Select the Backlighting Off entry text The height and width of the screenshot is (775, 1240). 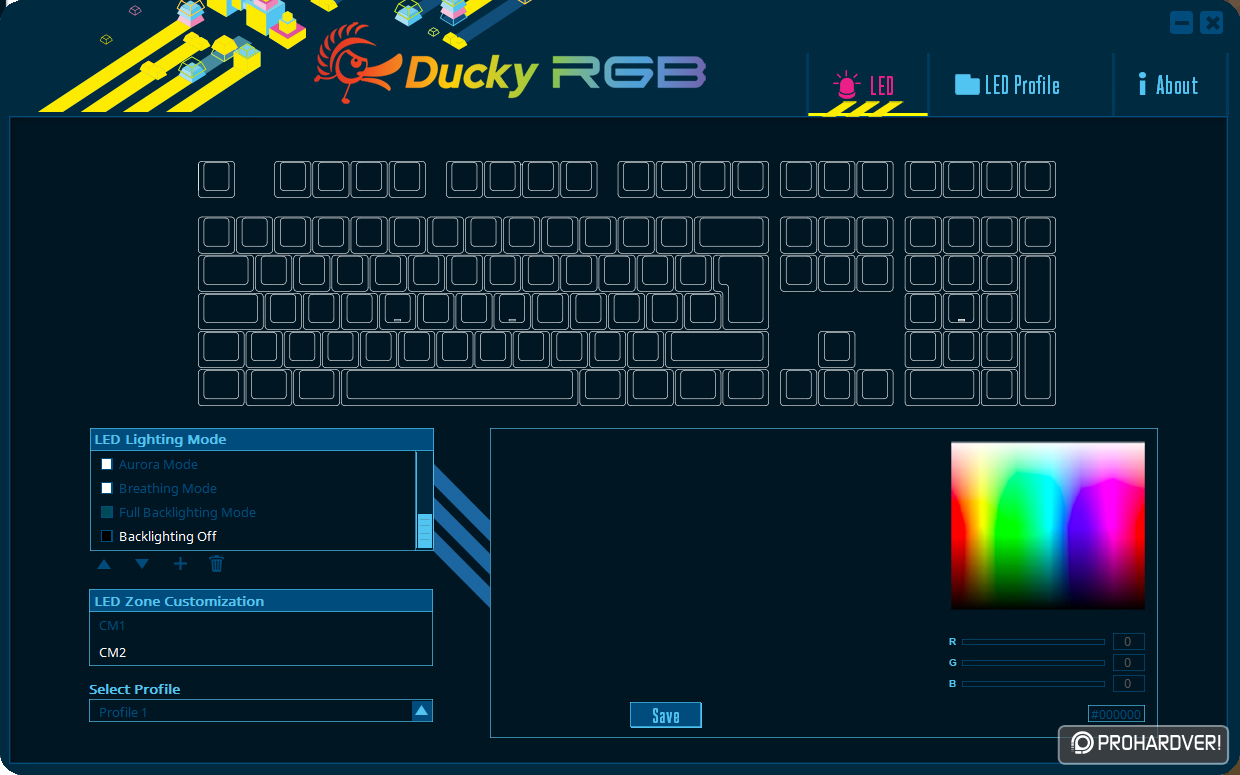pos(168,536)
